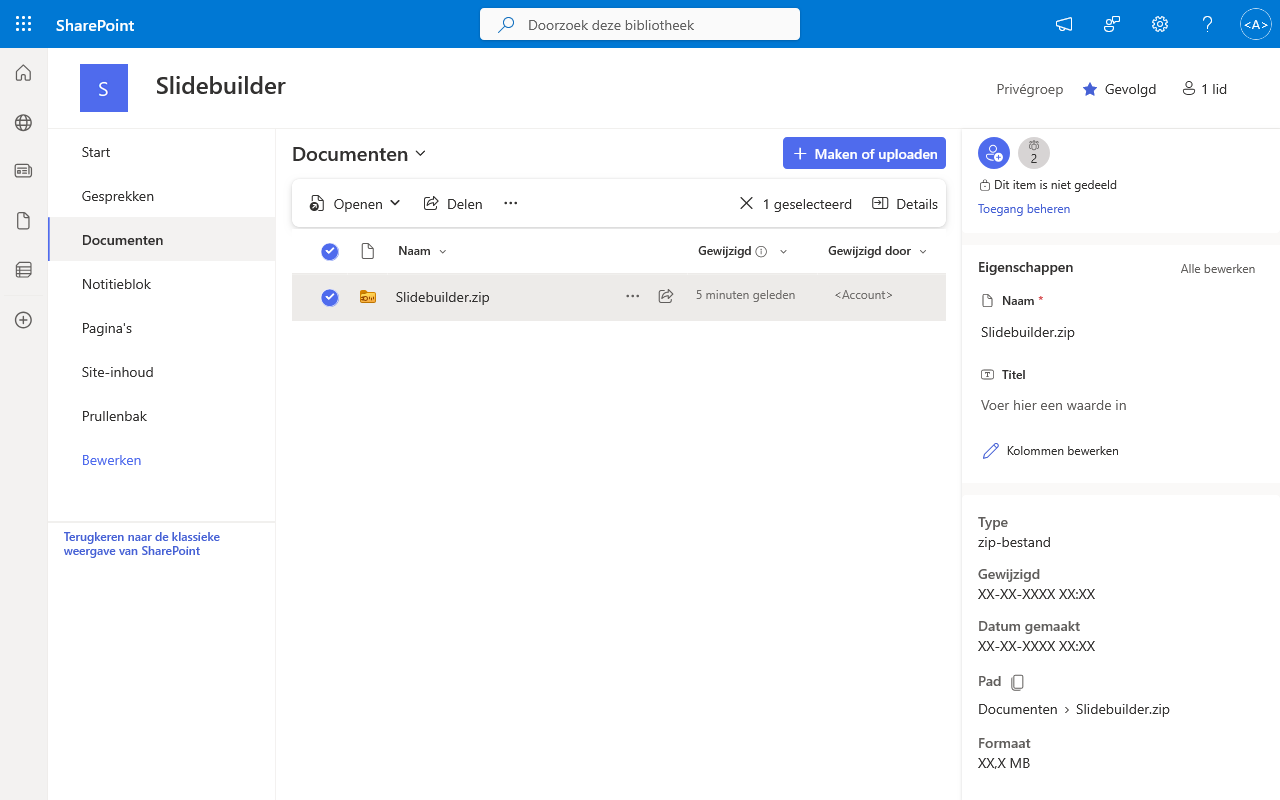Edit the Naam field value Slidebuilder.zip

pos(1028,332)
